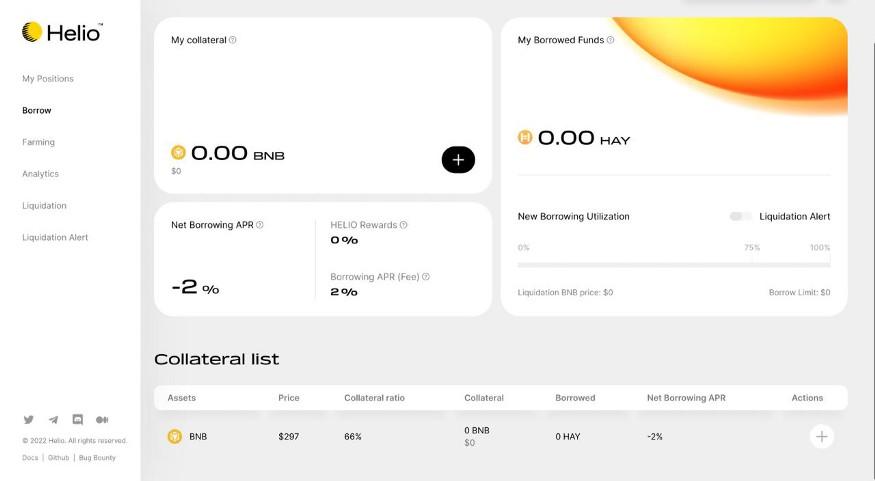Open the Bug Bounty link
875x481 pixels.
(97, 458)
